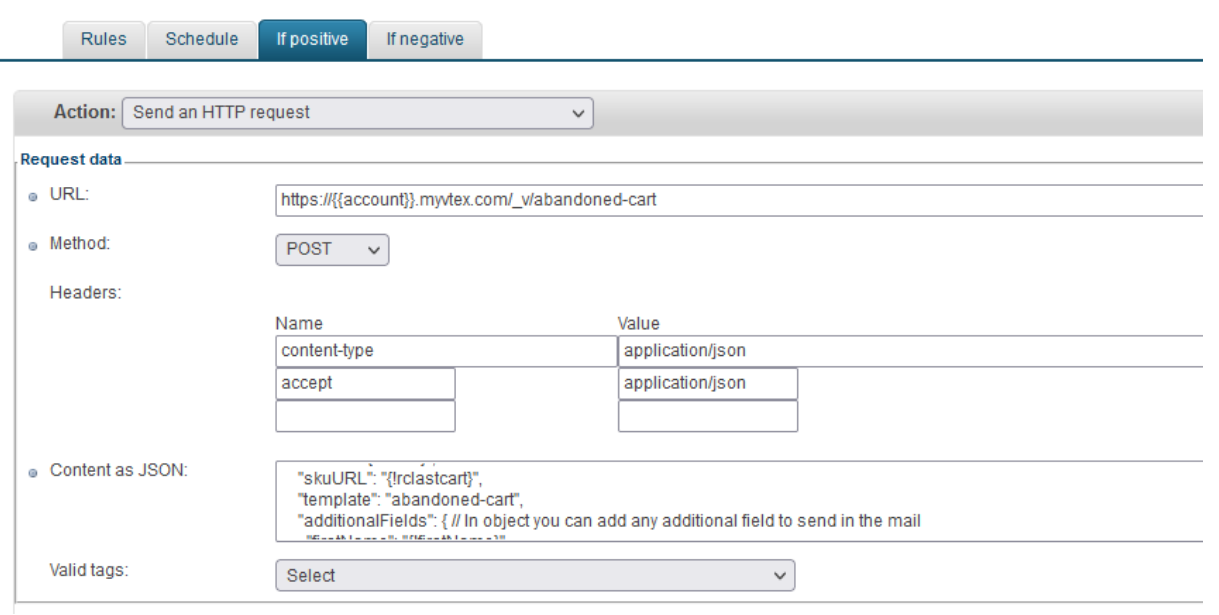Click the empty third header name field
The height and width of the screenshot is (615, 1219).
click(365, 416)
